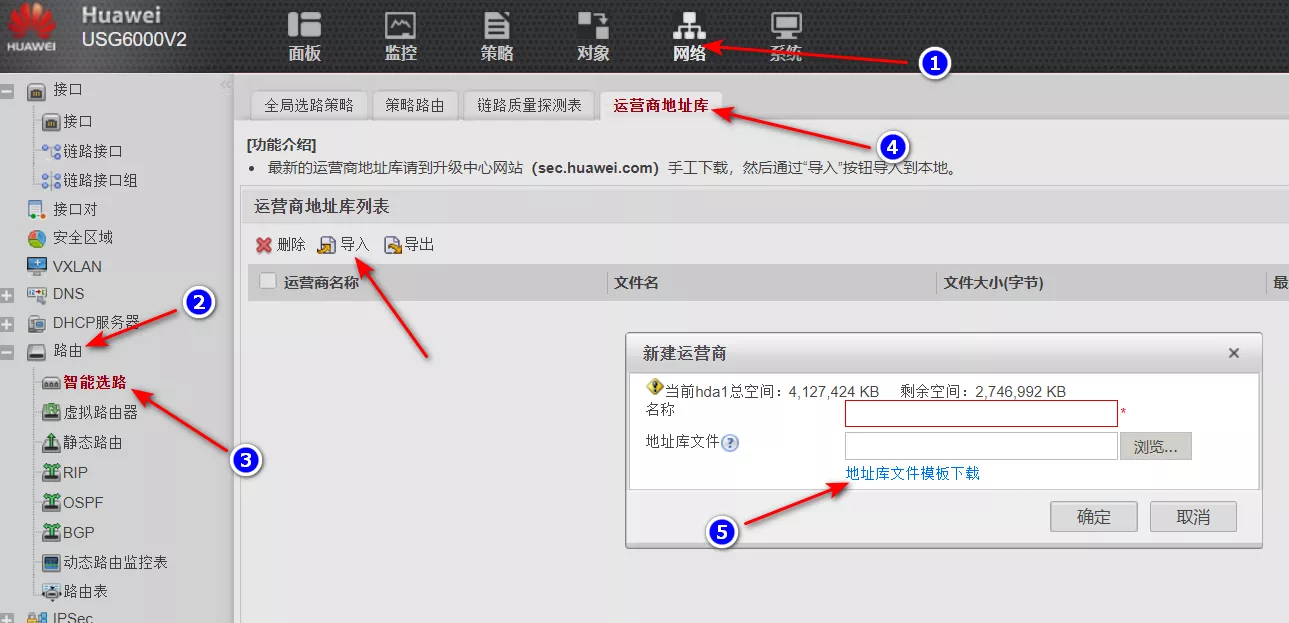
Task: Click the 地址库文件 help question icon
Action: point(730,443)
